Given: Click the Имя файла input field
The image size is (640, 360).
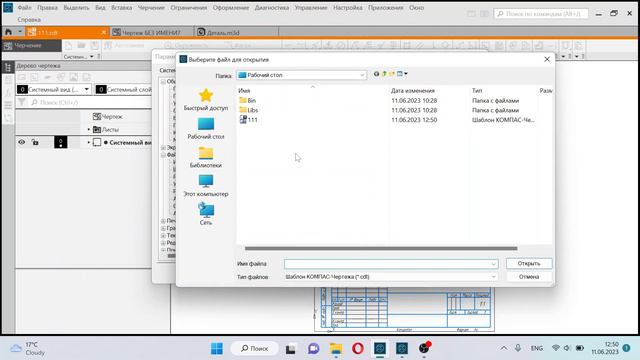Looking at the screenshot, I should click(x=391, y=264).
